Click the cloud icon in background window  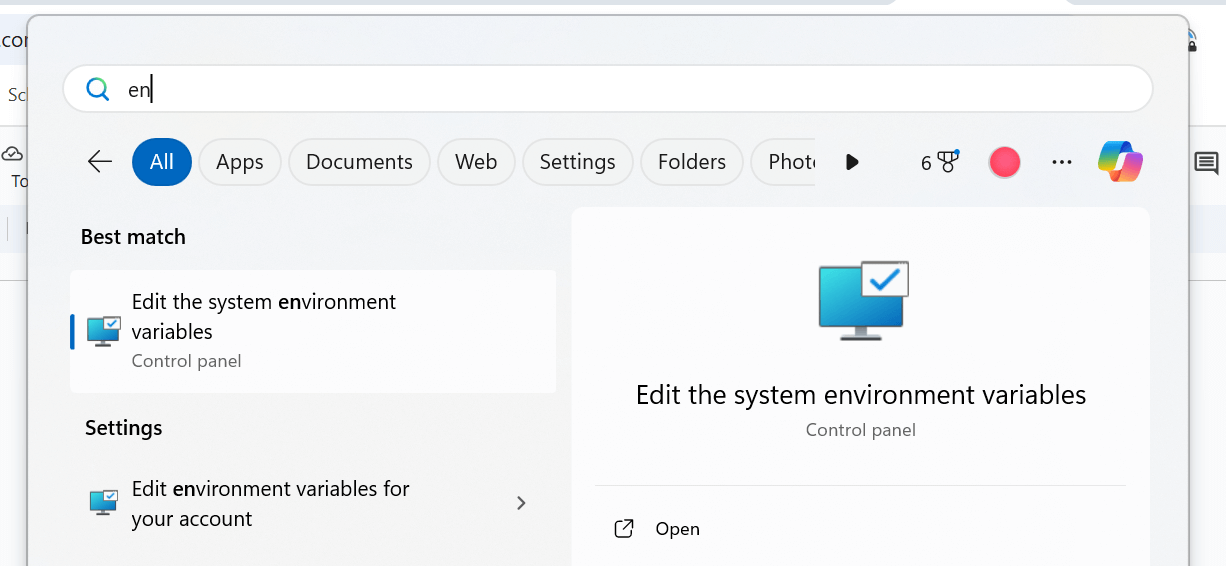click(x=13, y=154)
